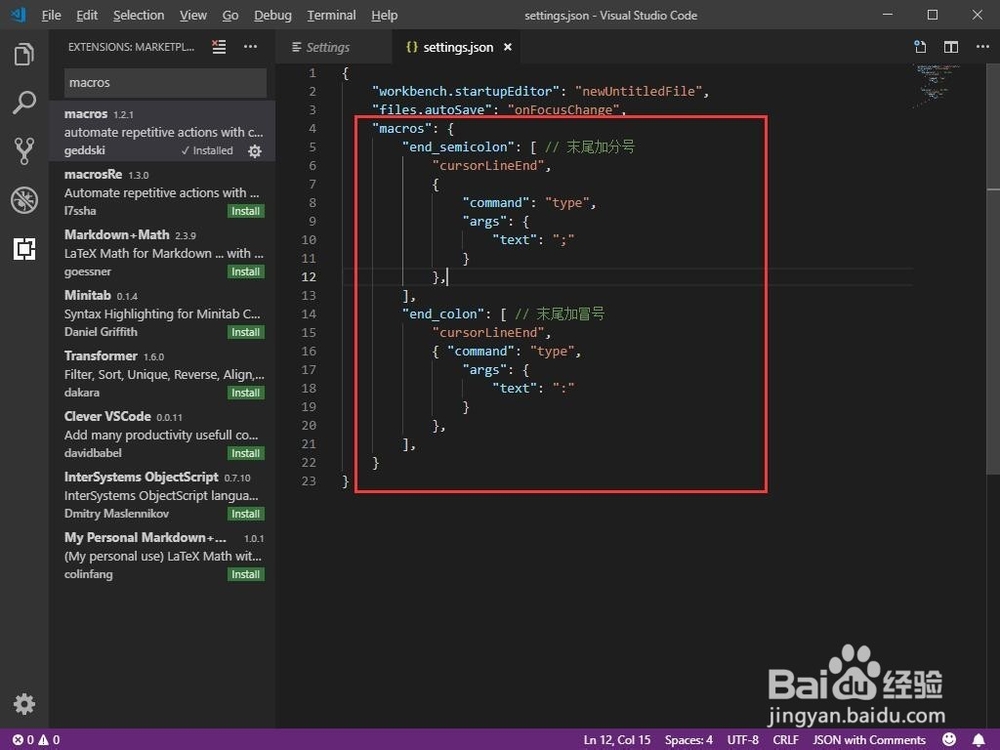Click Open Changes icon in editor toolbar
The height and width of the screenshot is (750, 1000).
920,47
